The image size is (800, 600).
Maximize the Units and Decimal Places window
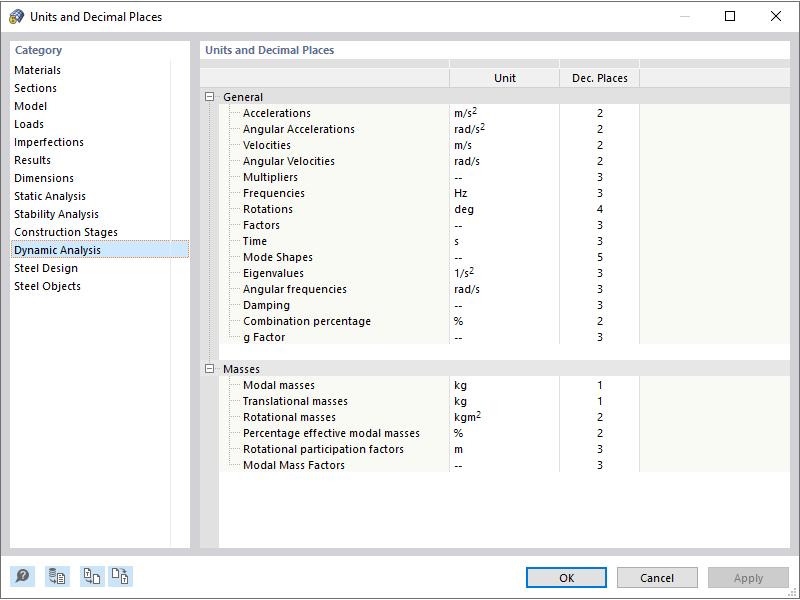[x=730, y=16]
